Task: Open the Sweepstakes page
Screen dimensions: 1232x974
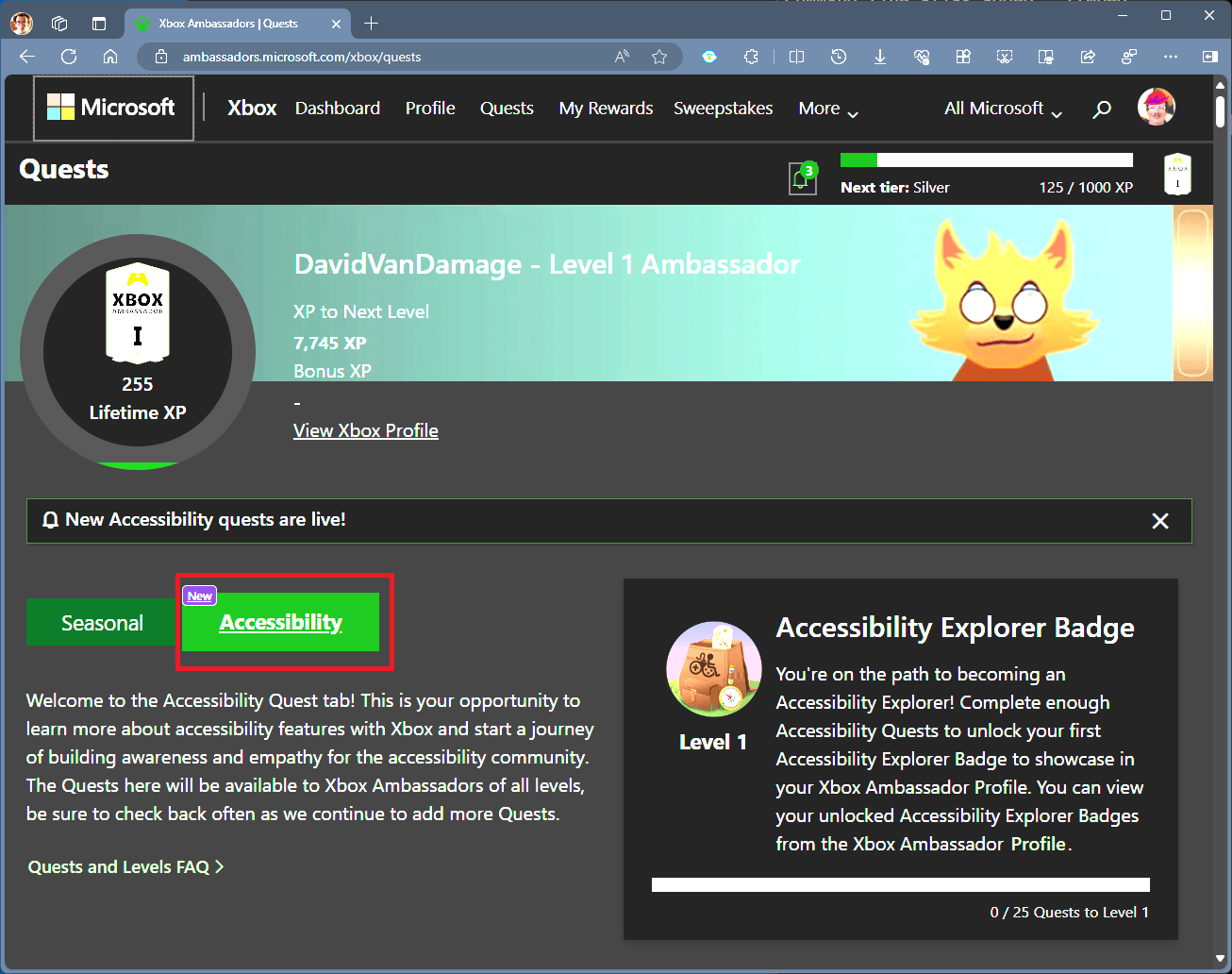Action: pos(724,109)
